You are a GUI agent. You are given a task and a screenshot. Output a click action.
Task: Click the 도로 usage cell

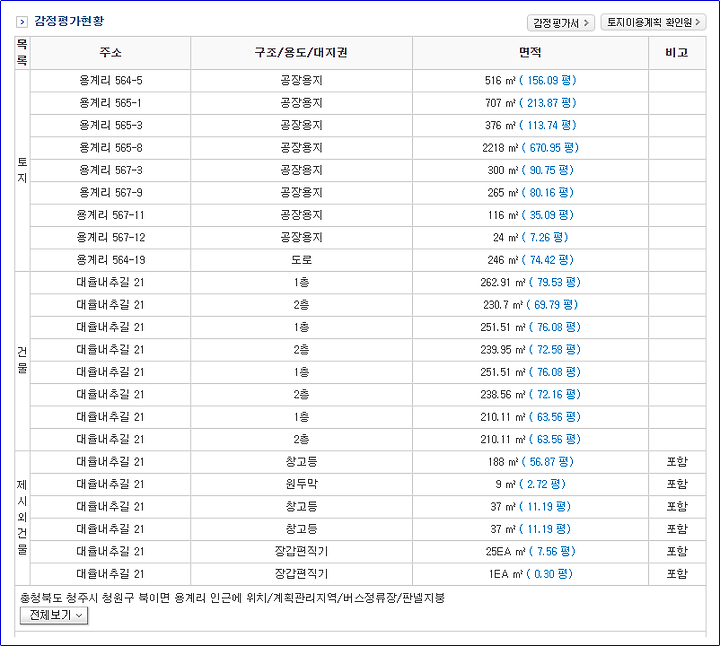pyautogui.click(x=301, y=260)
